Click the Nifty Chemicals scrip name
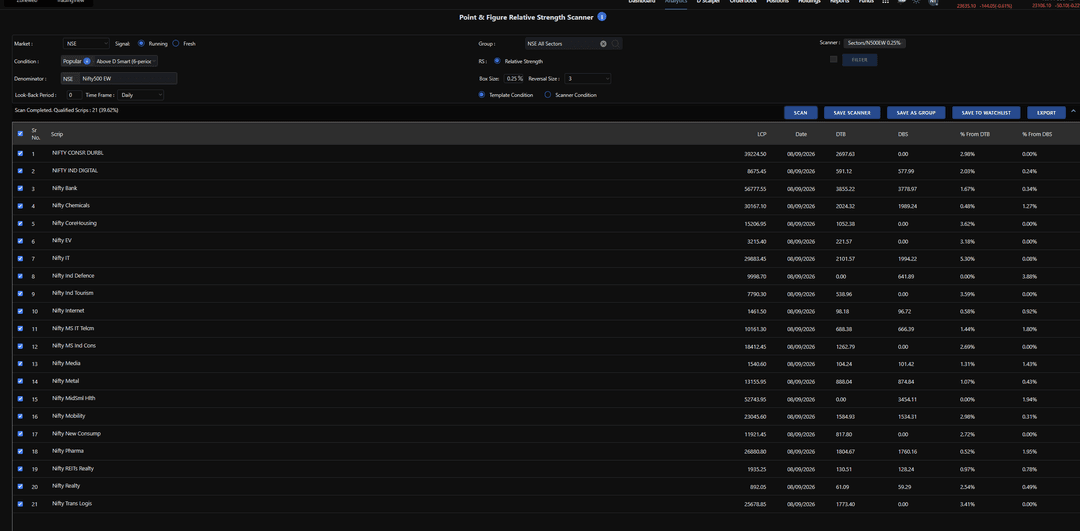The image size is (1080, 531). click(x=71, y=205)
